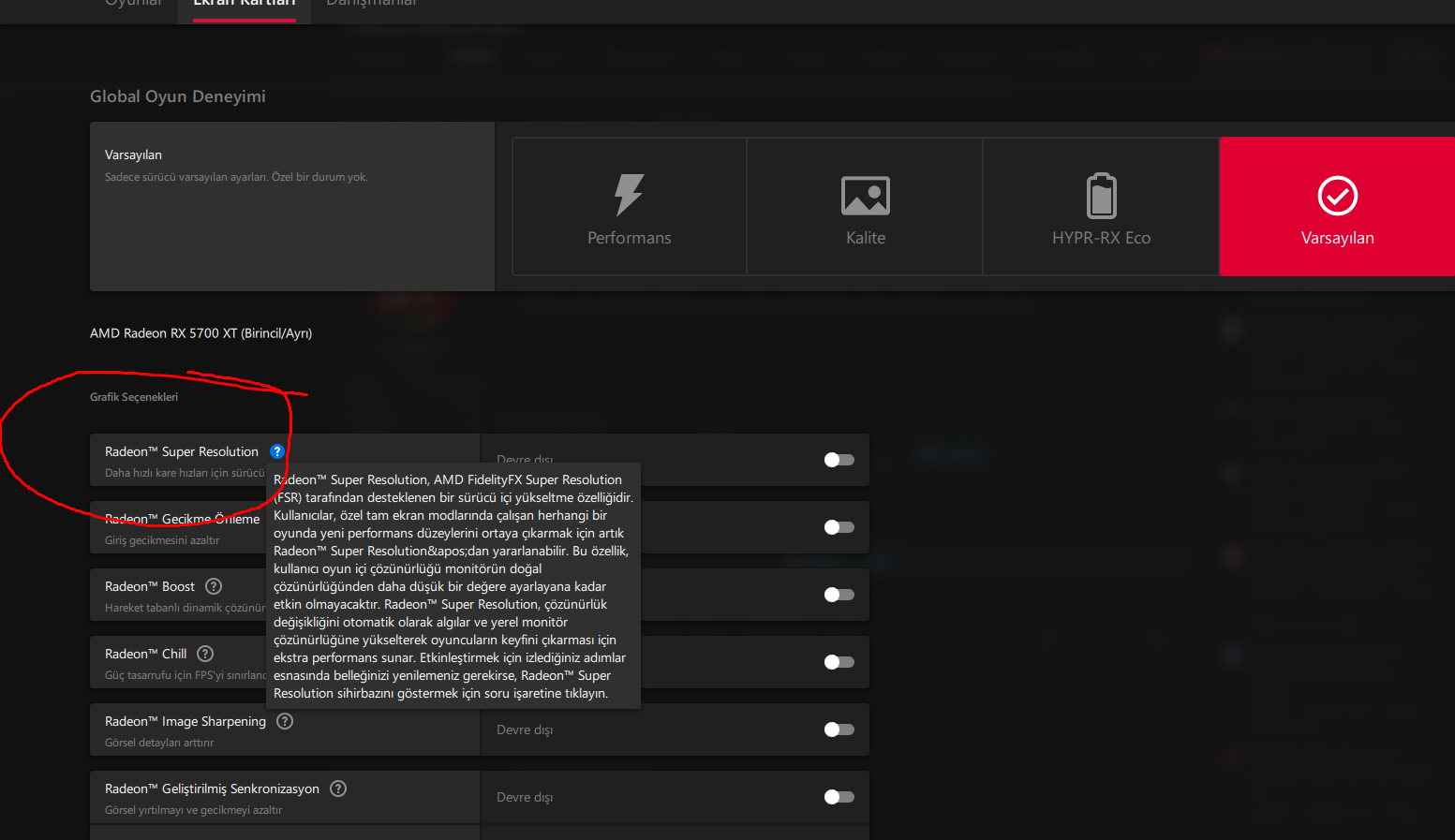The height and width of the screenshot is (840, 1455).
Task: Select the Performans profile lightning icon
Action: pos(629,195)
